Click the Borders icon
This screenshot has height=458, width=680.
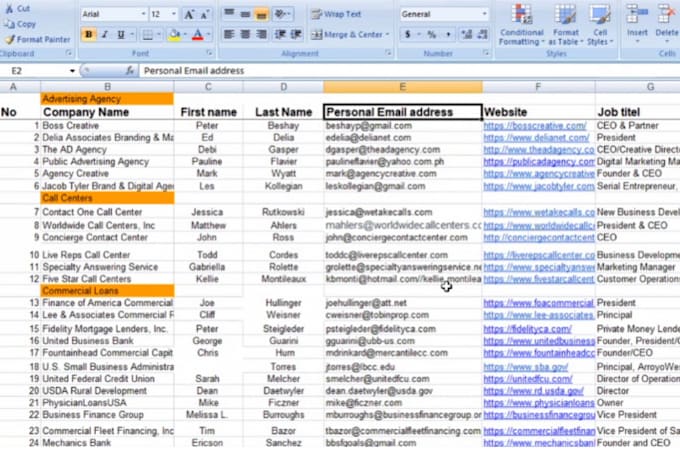pos(148,35)
